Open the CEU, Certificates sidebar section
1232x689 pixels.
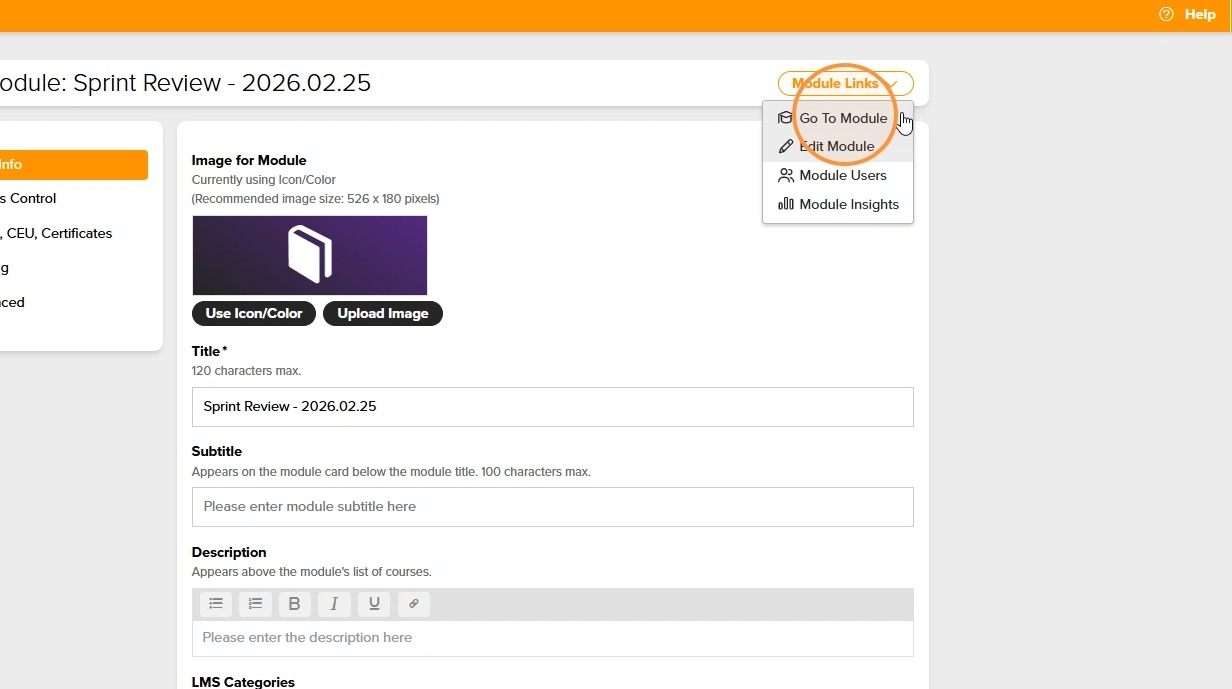point(56,234)
